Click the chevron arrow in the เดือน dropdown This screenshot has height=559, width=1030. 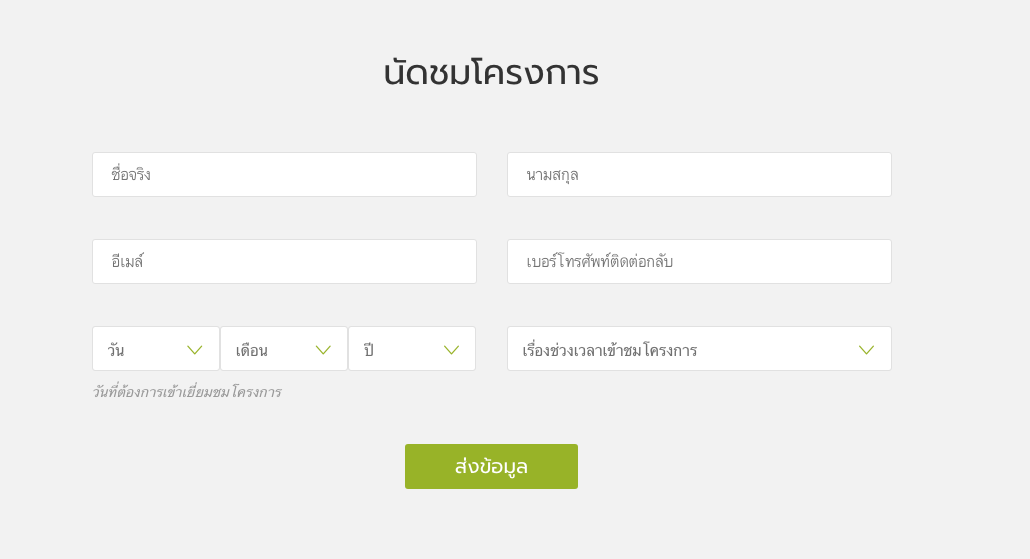(323, 350)
